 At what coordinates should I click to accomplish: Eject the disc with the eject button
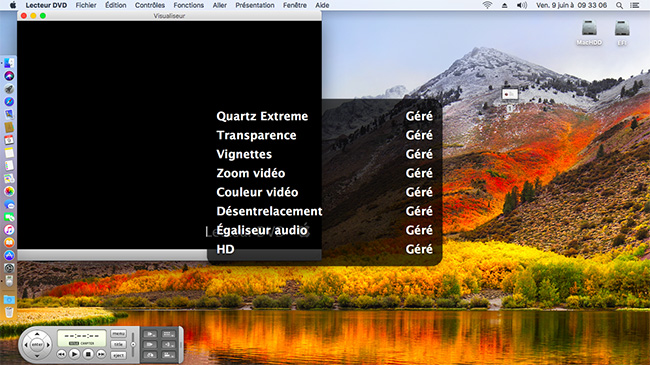119,355
